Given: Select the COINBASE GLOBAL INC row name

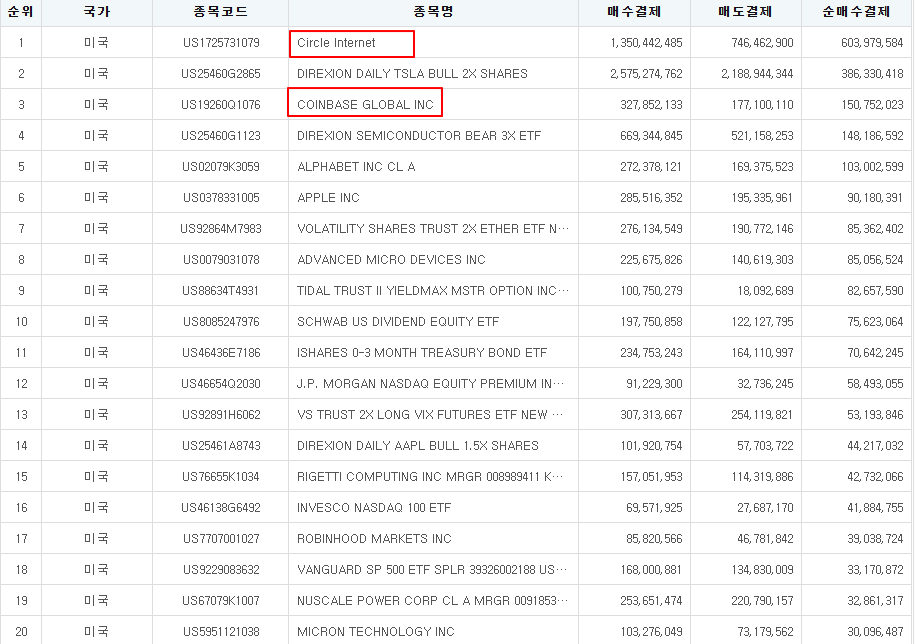Looking at the screenshot, I should (365, 104).
